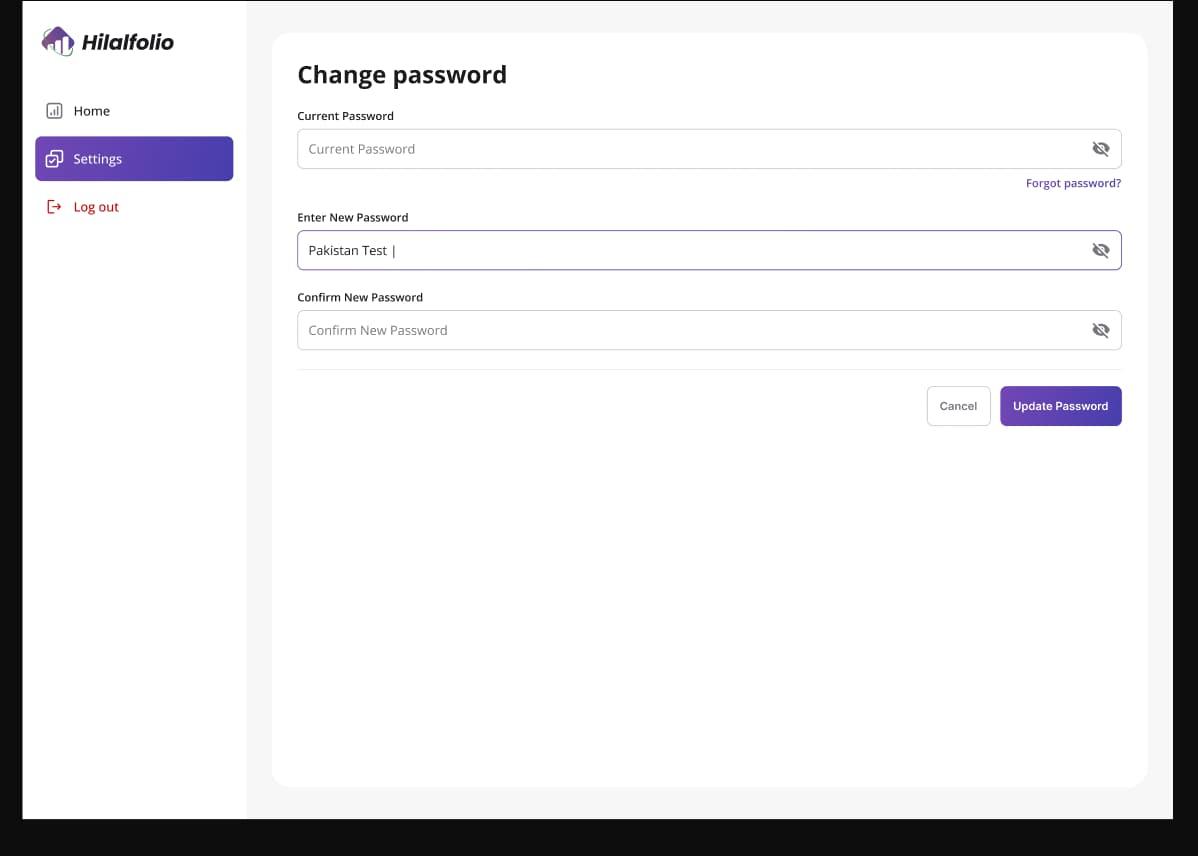Screen dimensions: 1198x856
Task: Click the Hilalfolio logo icon
Action: coord(57,41)
